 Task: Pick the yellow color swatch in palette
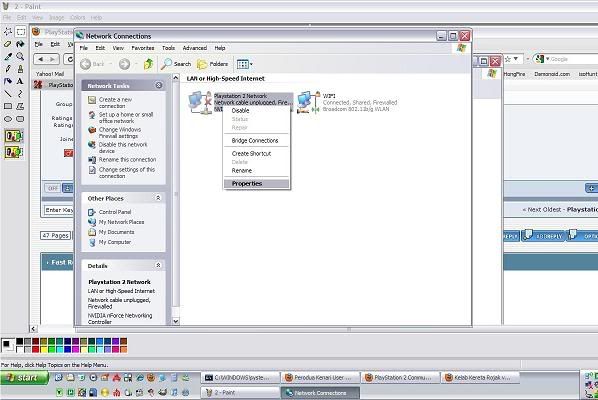43,349
